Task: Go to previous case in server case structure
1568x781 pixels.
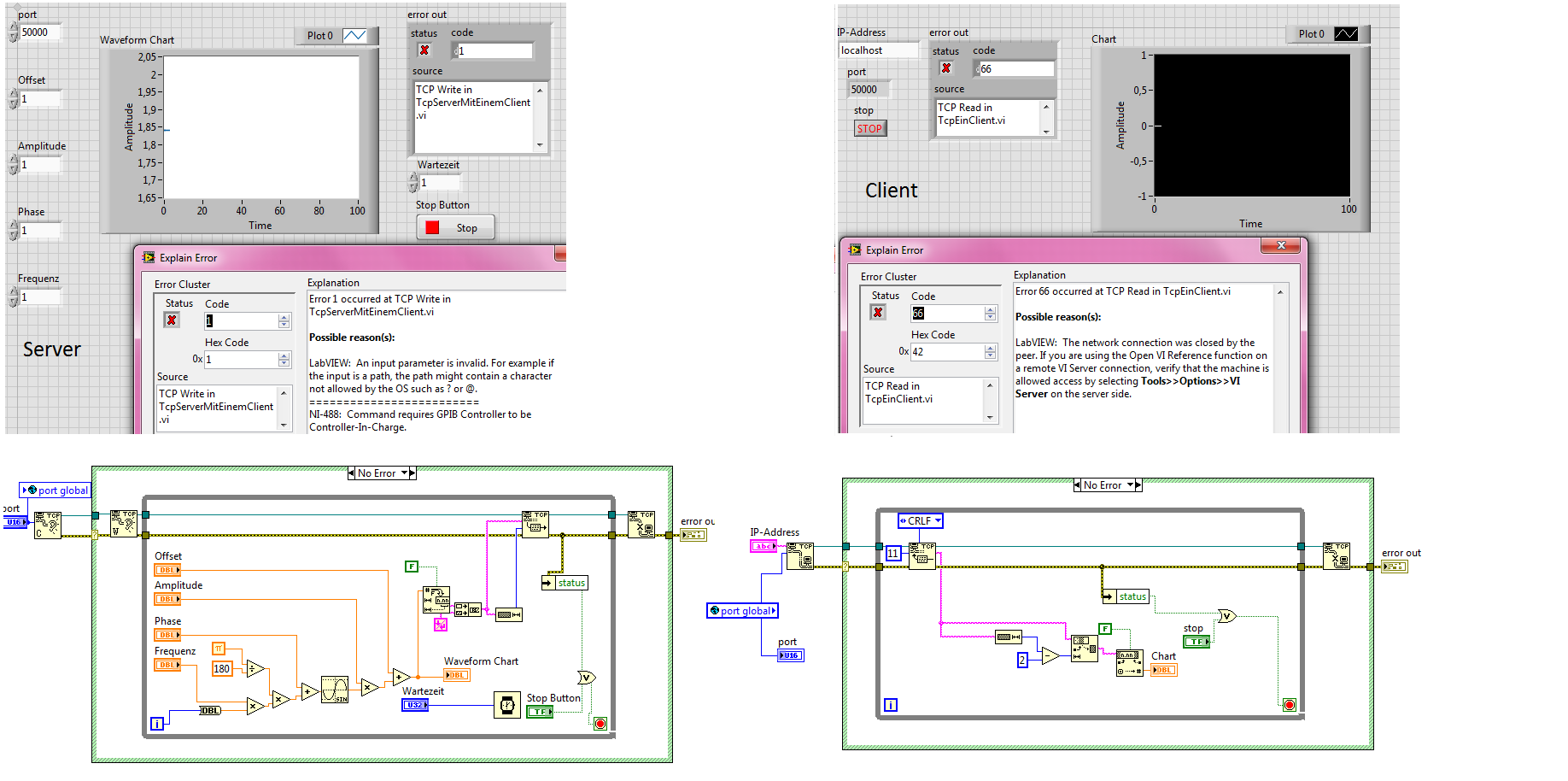Action: 351,473
